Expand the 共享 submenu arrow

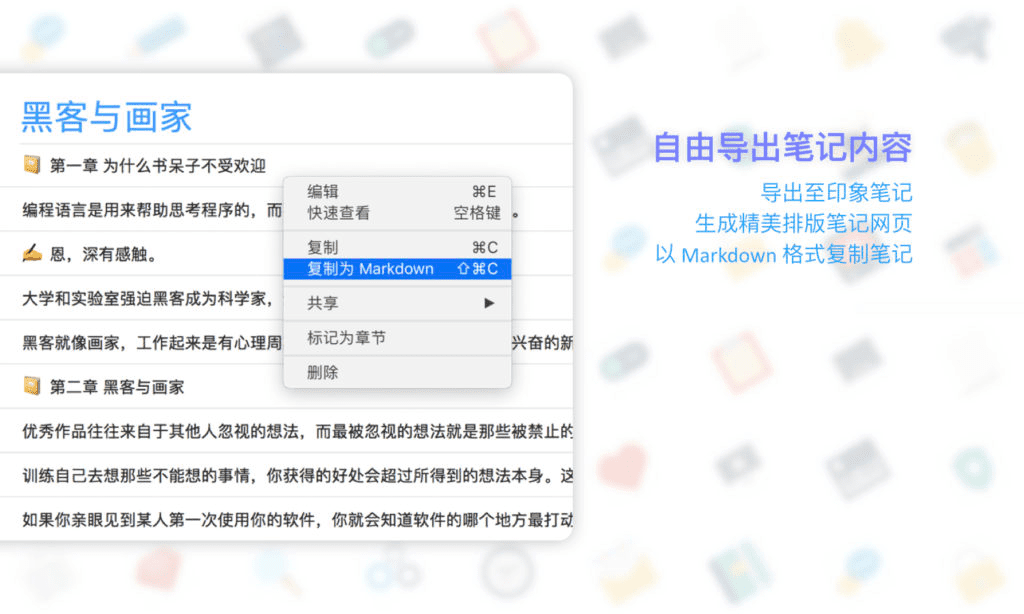(x=489, y=303)
